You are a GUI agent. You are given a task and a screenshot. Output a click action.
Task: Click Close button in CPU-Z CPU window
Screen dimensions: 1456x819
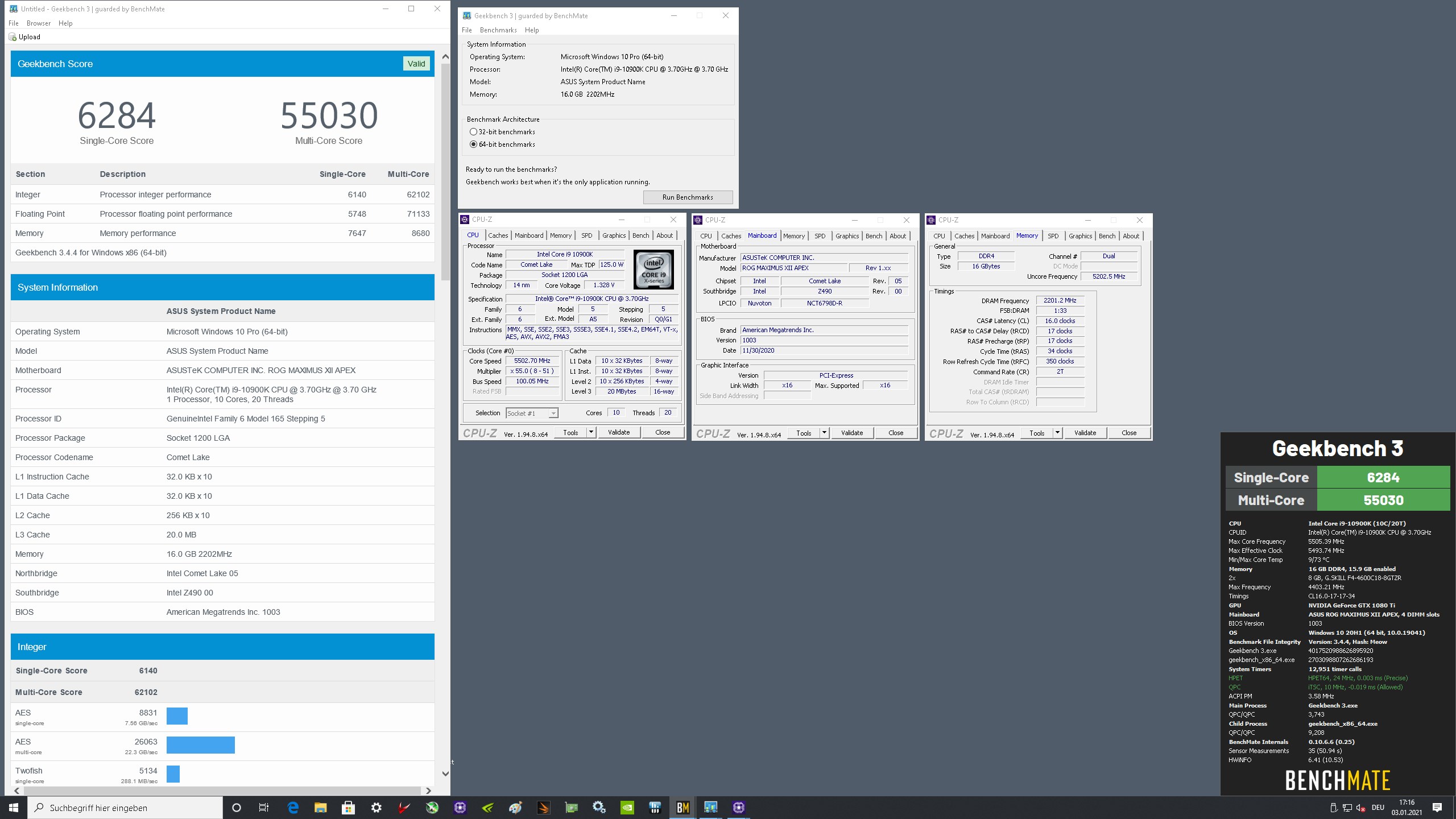pyautogui.click(x=663, y=432)
